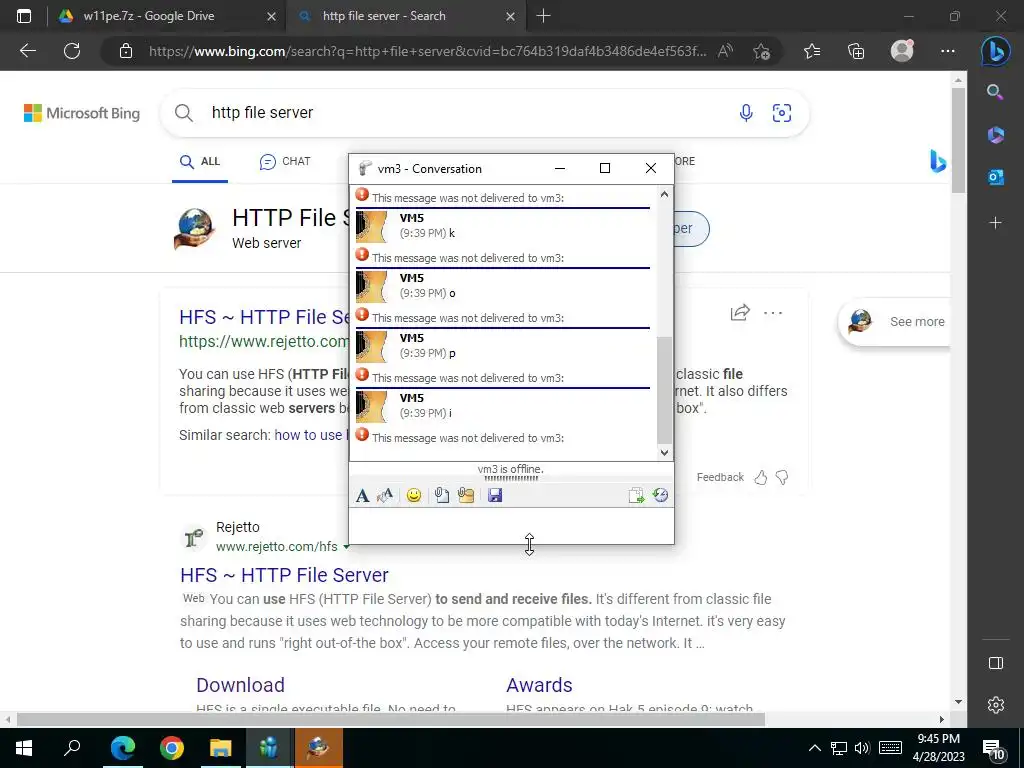The image size is (1024, 768).
Task: Save the conversation with the floppy disk icon
Action: click(495, 496)
